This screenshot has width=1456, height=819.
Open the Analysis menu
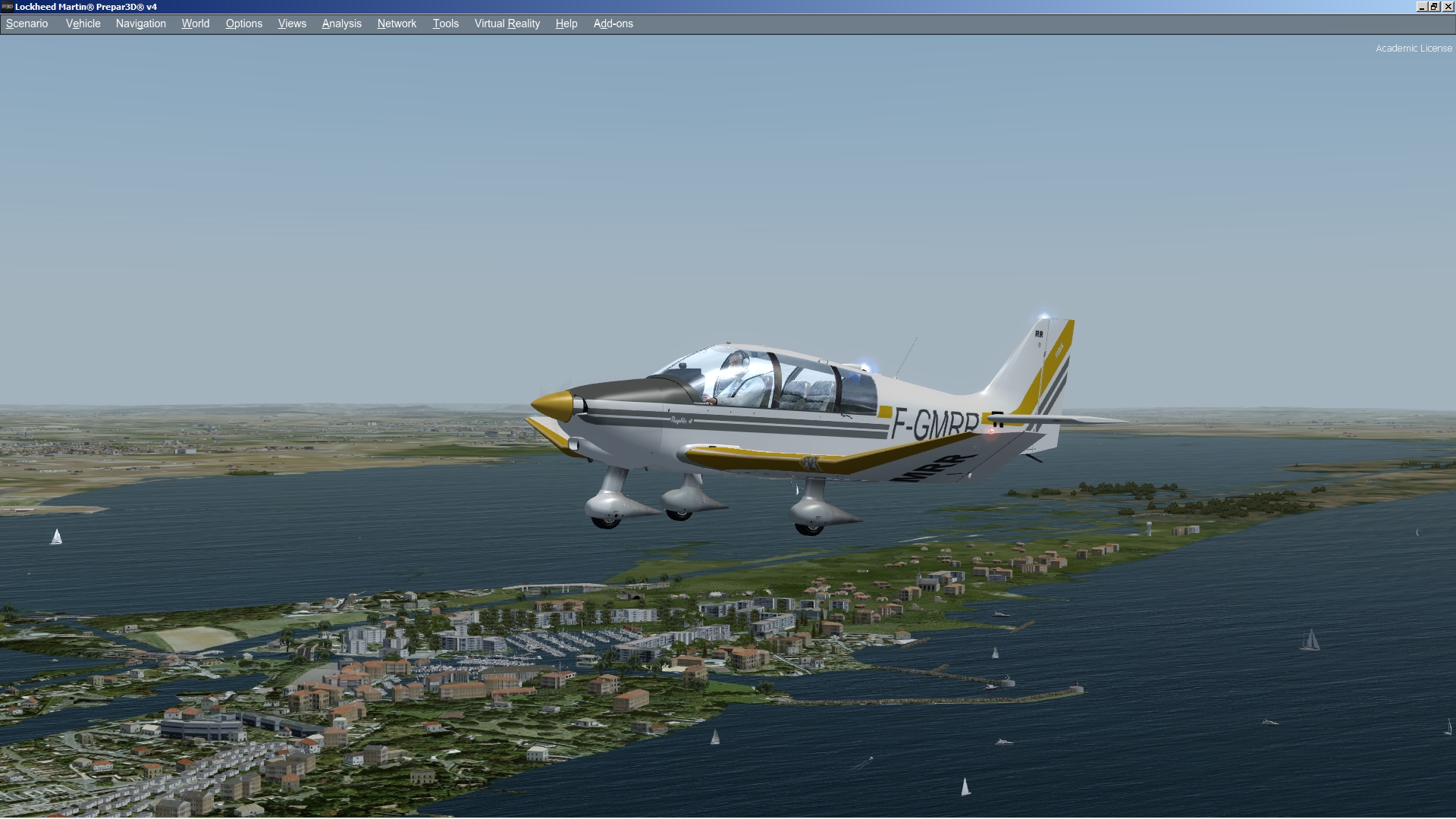point(342,24)
